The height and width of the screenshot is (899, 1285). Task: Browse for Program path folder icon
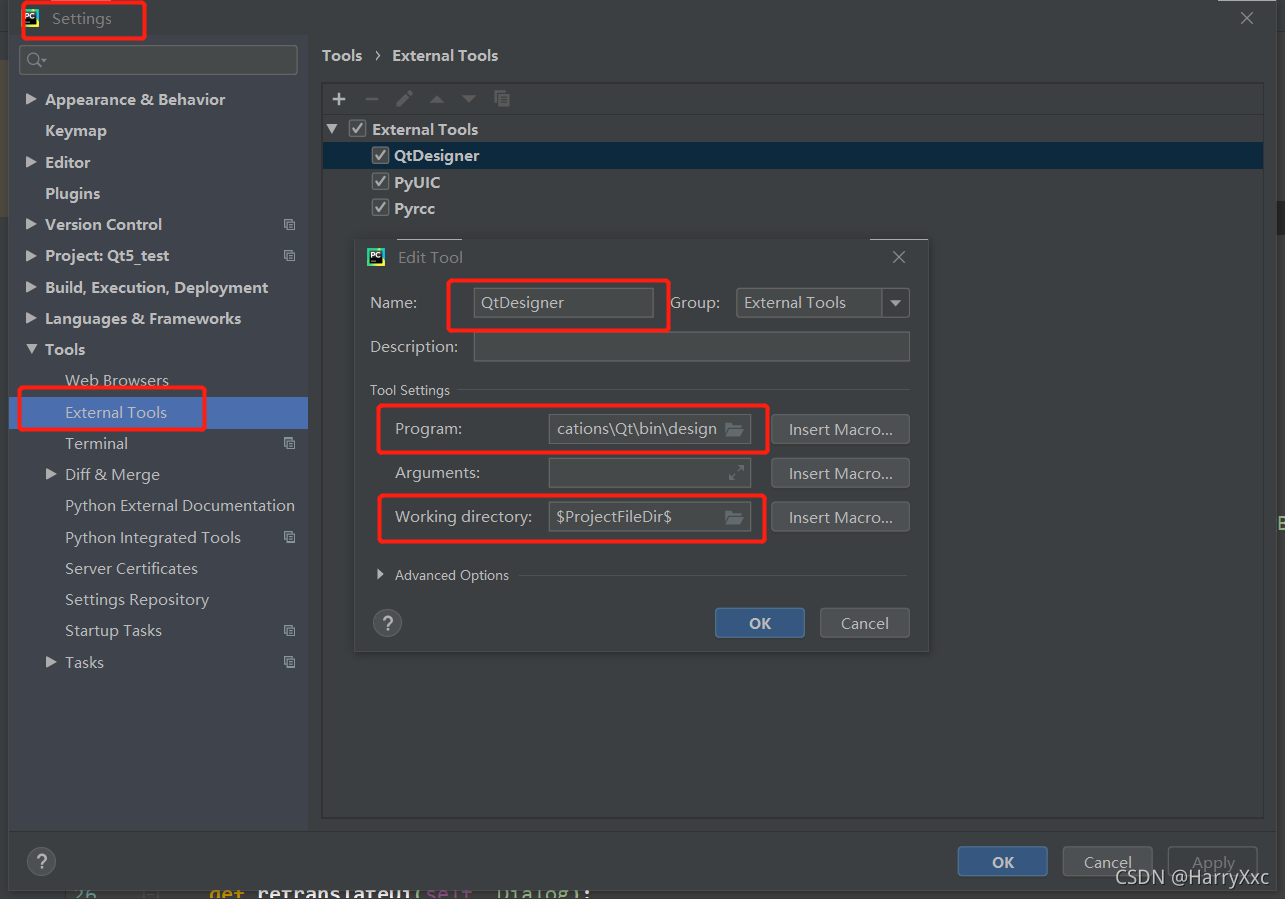(x=734, y=429)
